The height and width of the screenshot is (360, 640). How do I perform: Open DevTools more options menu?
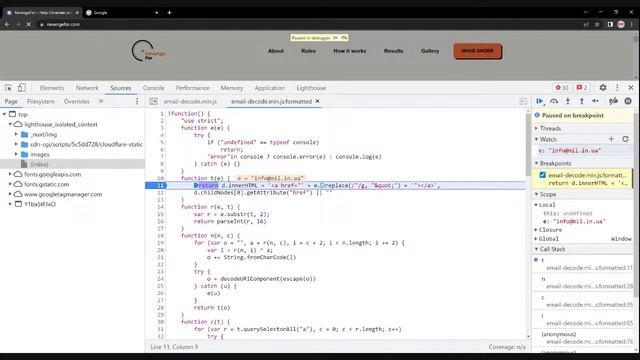click(617, 88)
